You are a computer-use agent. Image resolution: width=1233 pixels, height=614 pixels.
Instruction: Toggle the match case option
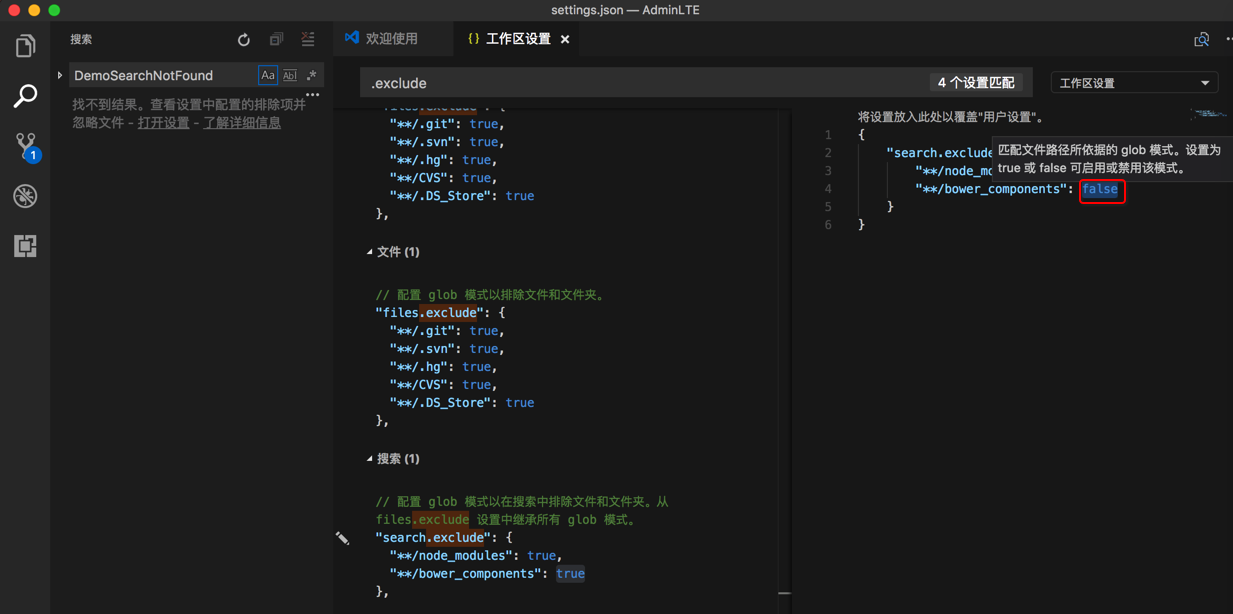267,76
